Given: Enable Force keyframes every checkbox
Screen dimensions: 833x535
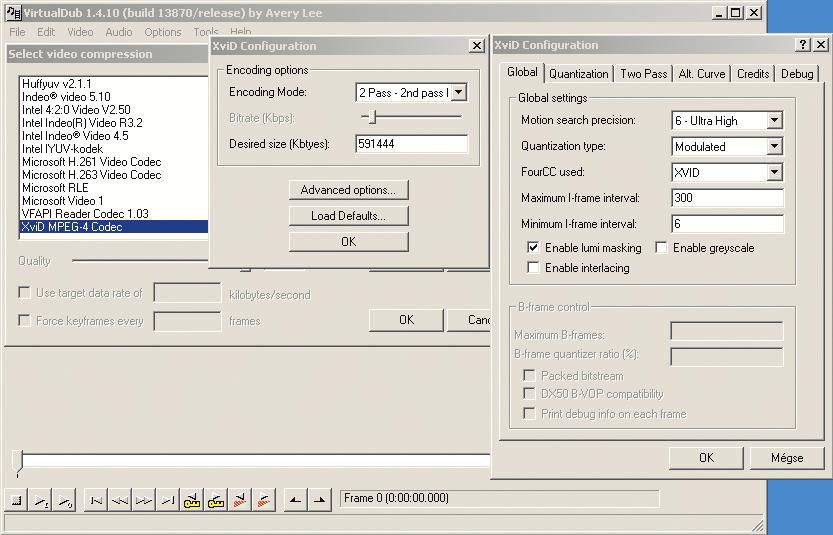Looking at the screenshot, I should point(24,320).
